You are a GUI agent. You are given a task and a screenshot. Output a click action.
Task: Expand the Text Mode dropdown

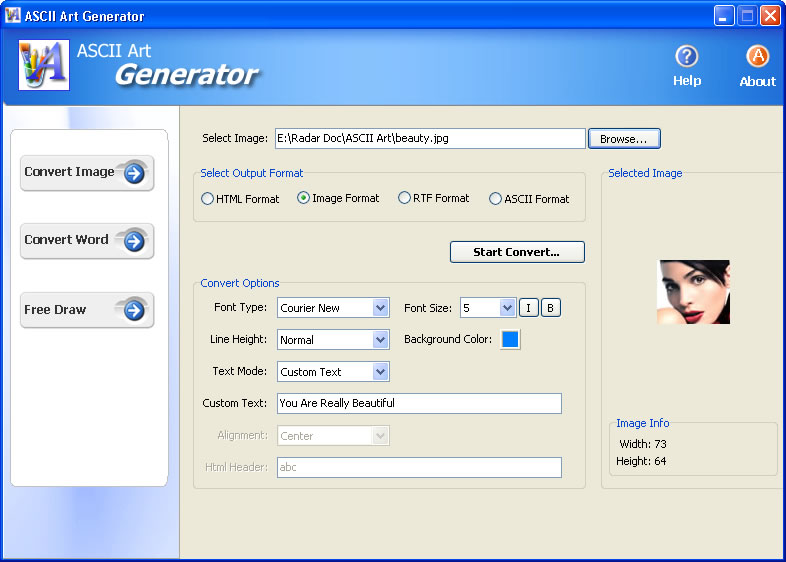click(x=380, y=372)
